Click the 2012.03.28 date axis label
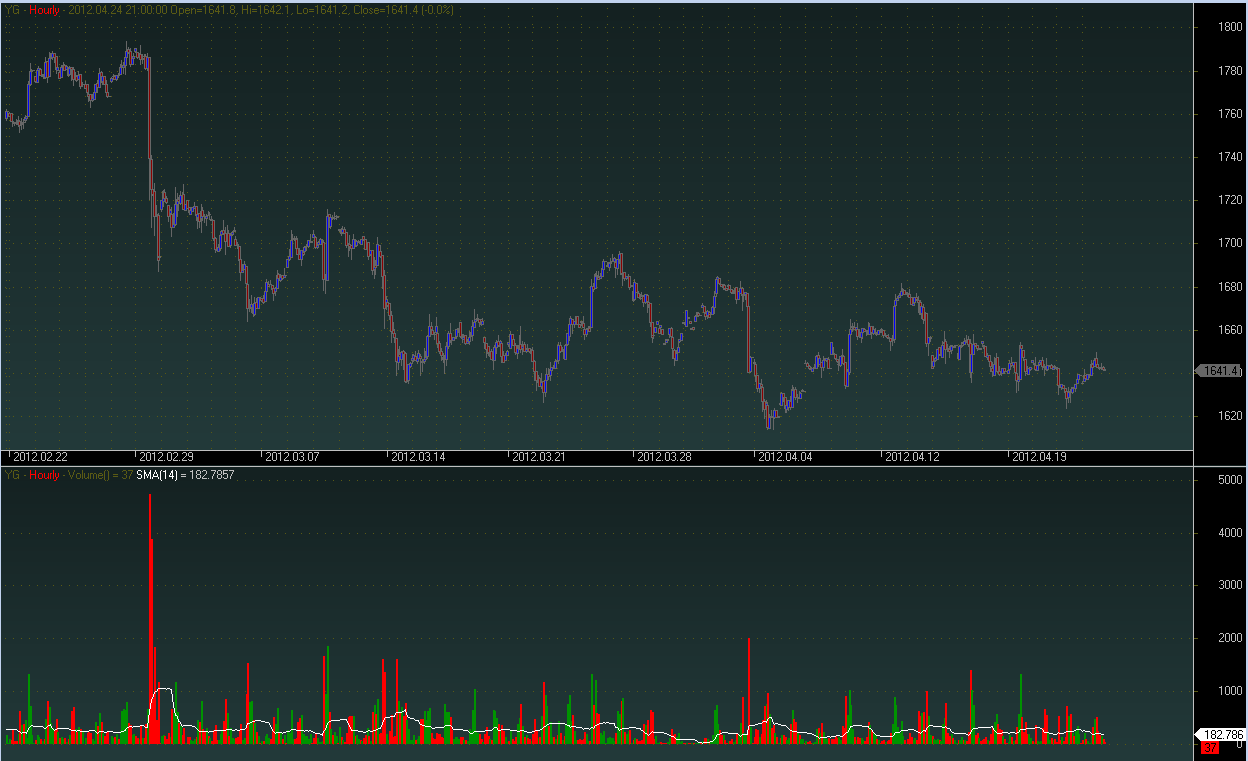Screen dimensions: 1248x761 (664, 457)
